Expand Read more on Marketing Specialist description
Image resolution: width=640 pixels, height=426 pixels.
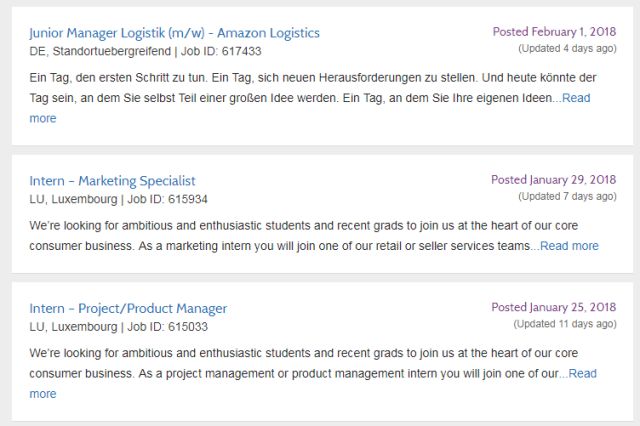[x=568, y=246]
